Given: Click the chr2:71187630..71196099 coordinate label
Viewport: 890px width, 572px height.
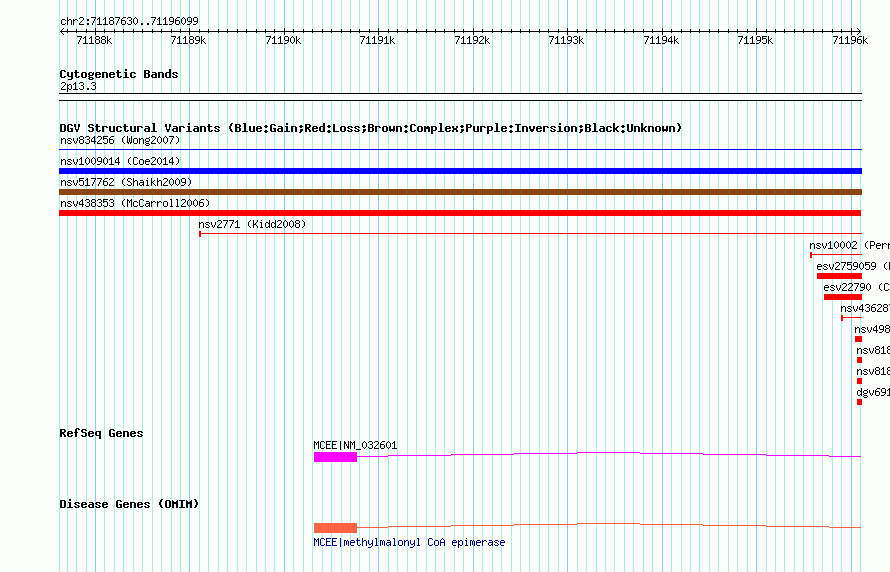Looking at the screenshot, I should (129, 21).
